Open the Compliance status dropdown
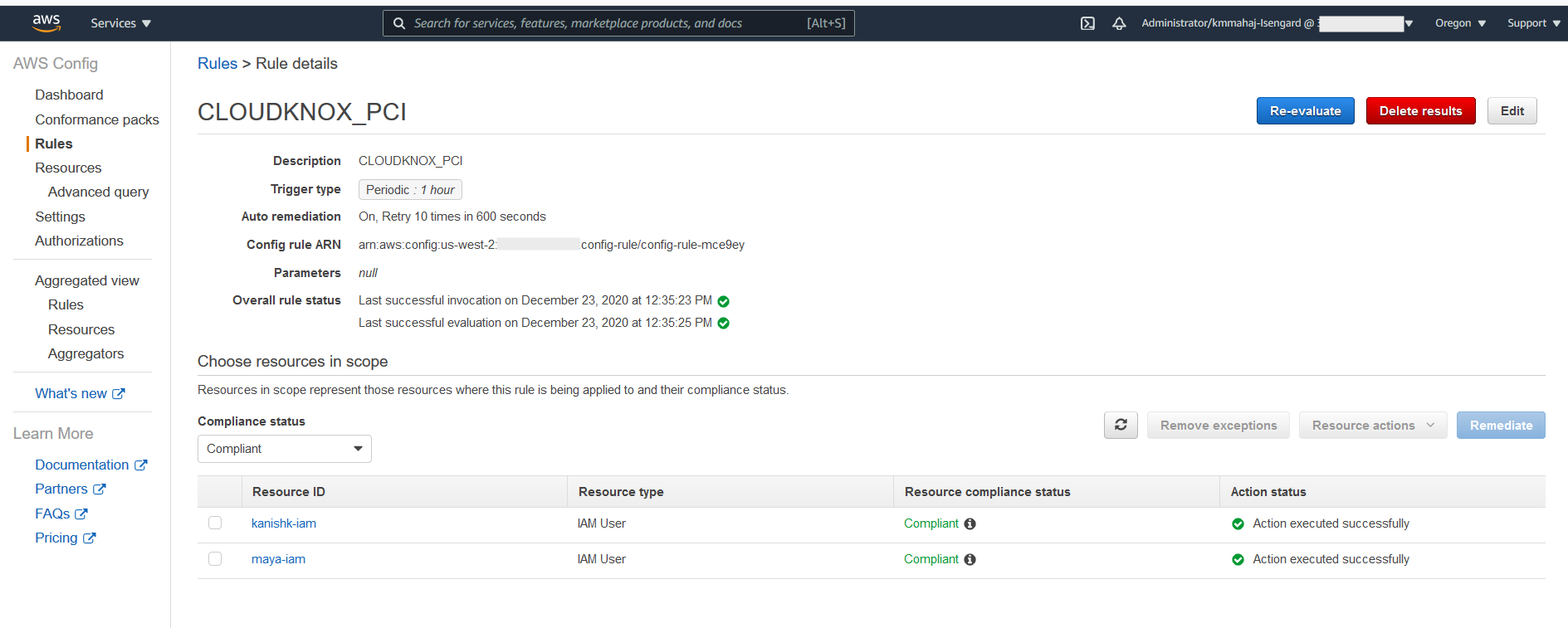 [x=284, y=449]
